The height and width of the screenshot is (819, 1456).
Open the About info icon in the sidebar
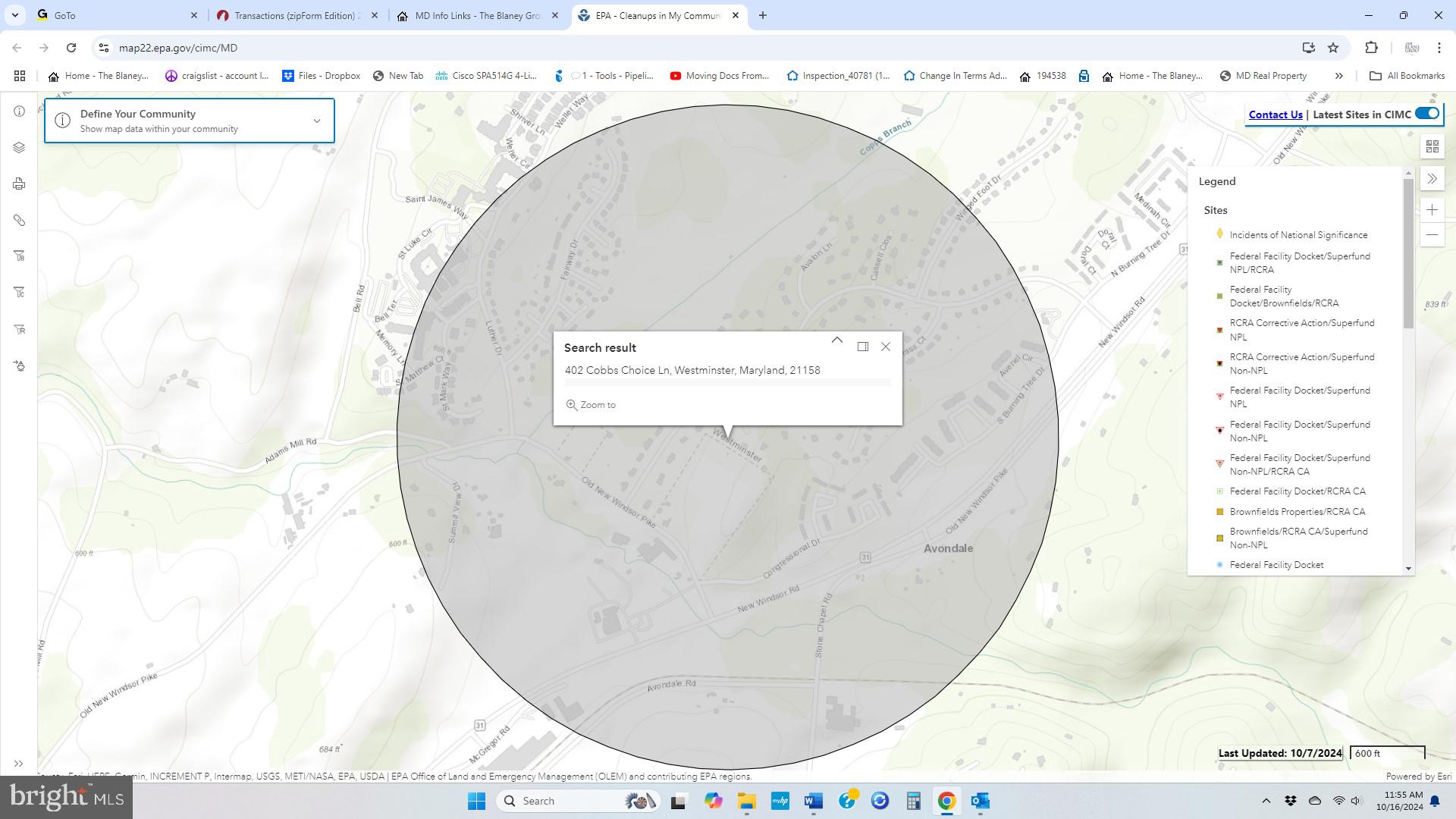click(x=19, y=111)
